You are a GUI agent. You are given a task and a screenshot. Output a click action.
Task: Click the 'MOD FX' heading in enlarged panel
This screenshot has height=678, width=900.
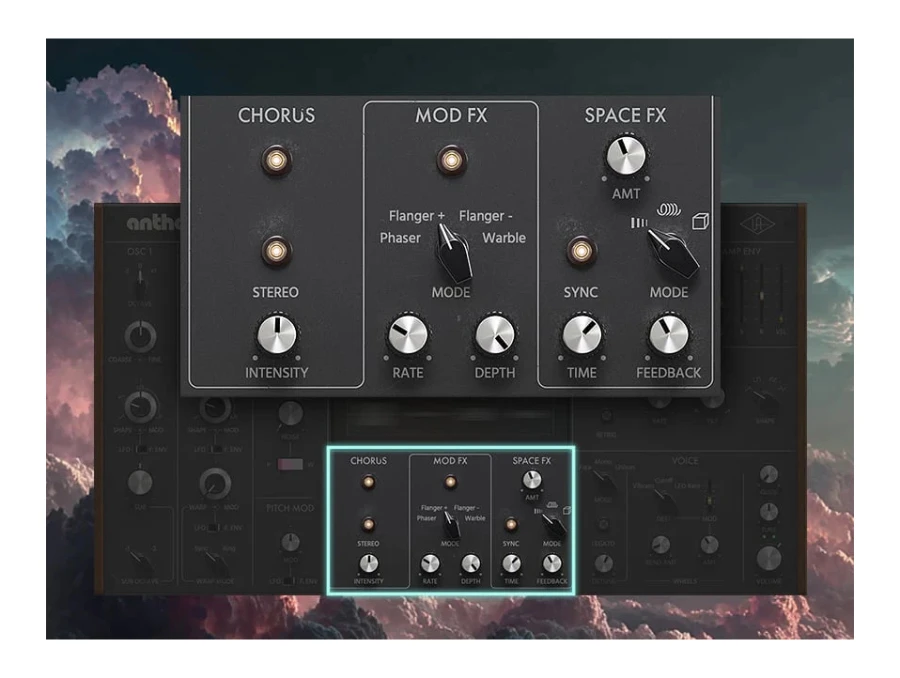pos(451,115)
